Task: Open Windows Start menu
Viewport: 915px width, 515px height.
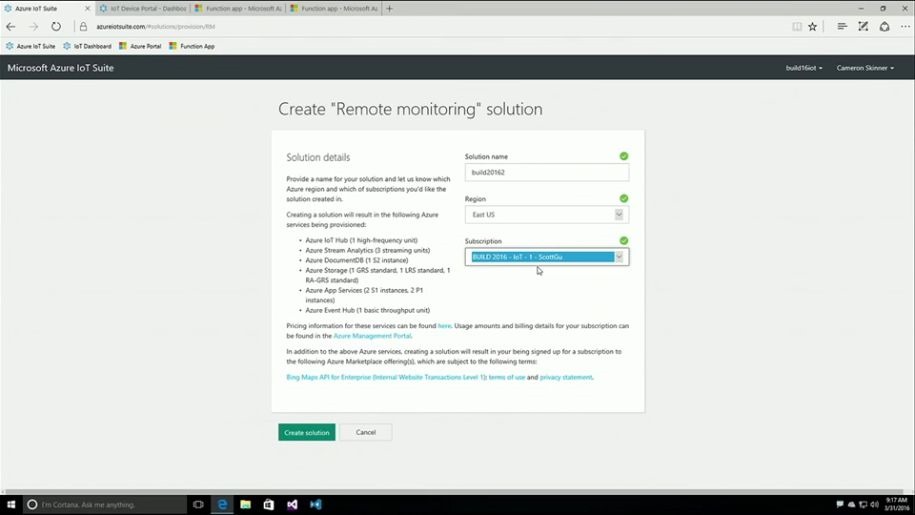Action: point(11,505)
